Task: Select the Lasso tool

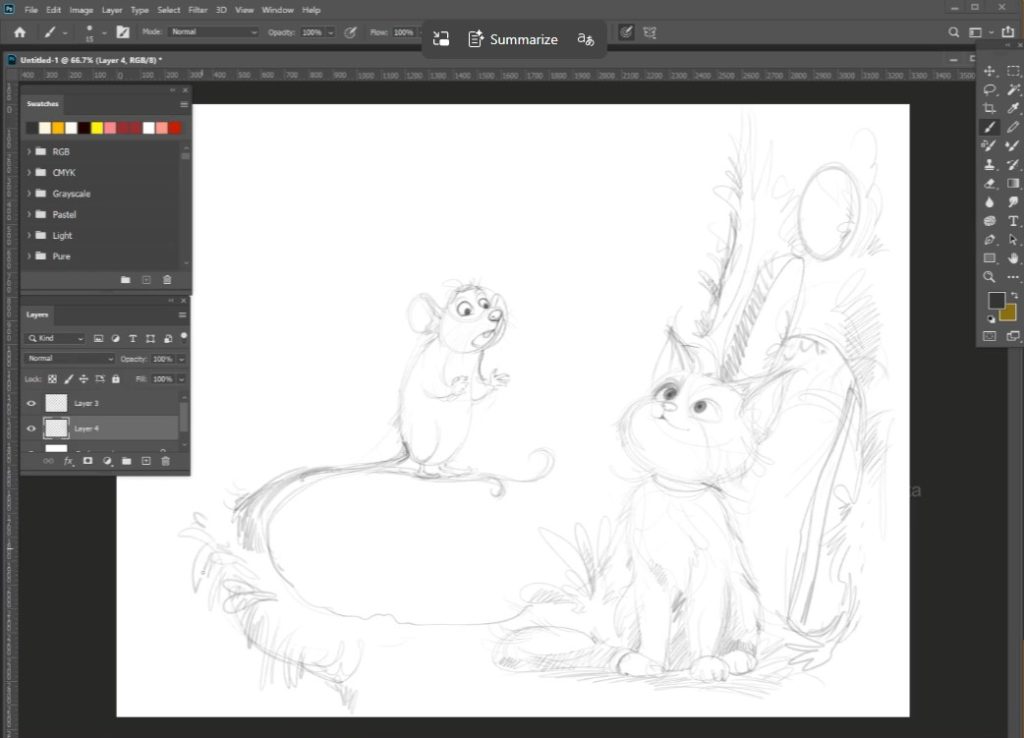Action: coord(989,90)
